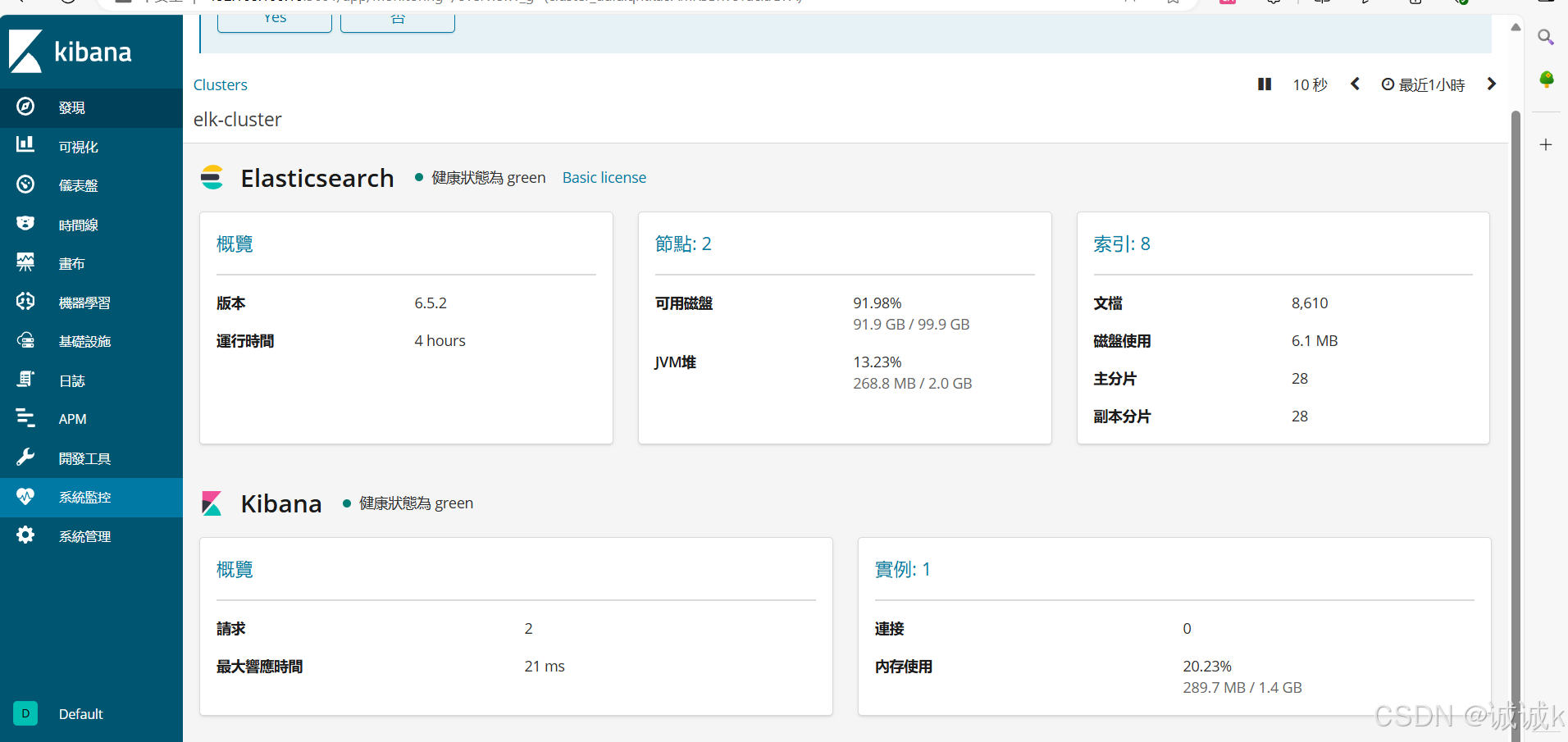Click the uptime value 4 hours
This screenshot has width=1568, height=742.
[x=440, y=340]
